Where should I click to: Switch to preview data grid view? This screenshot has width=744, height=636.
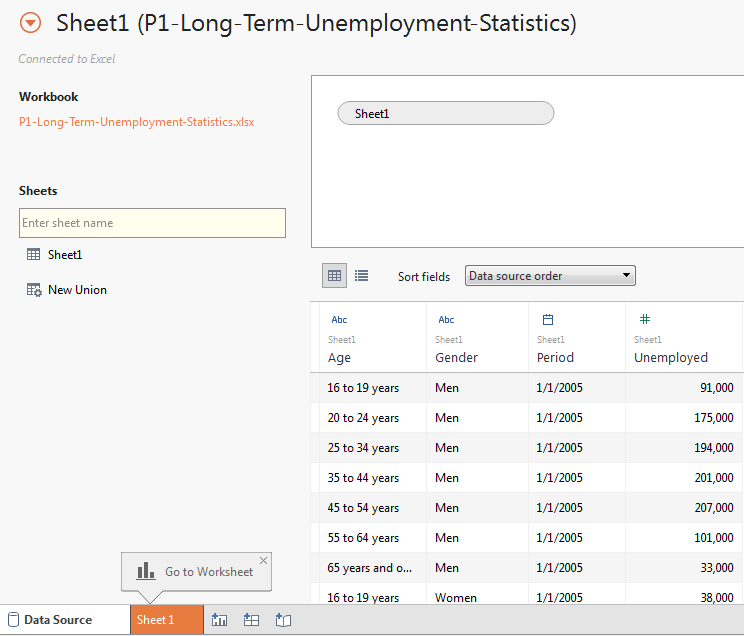335,276
